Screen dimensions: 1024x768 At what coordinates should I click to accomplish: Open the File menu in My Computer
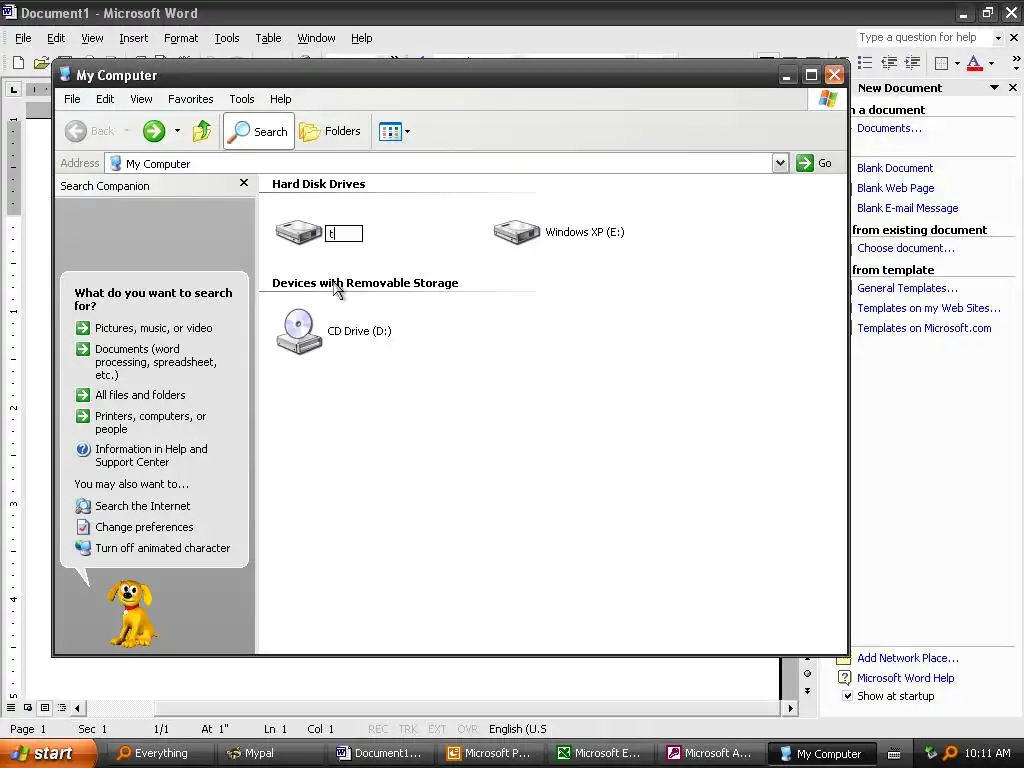click(72, 99)
